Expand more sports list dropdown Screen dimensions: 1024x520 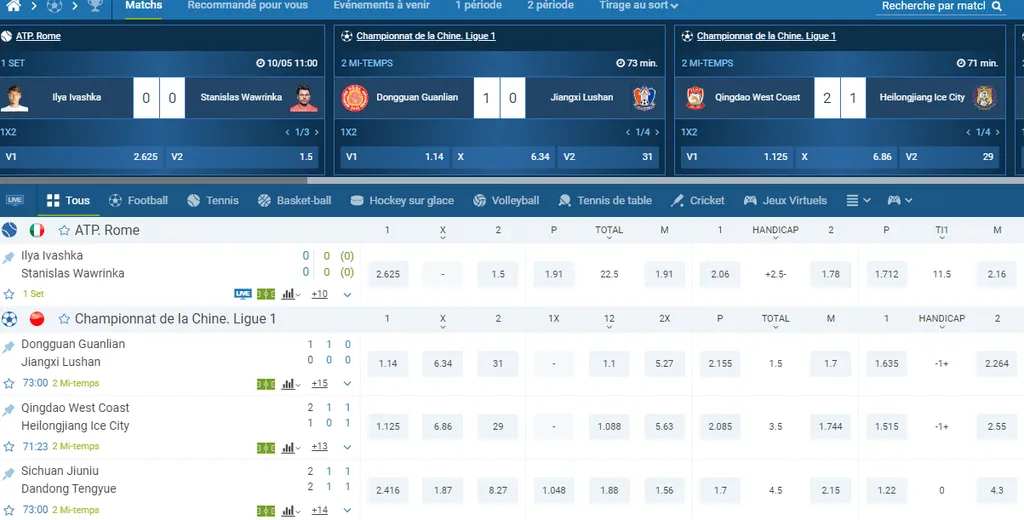pos(859,201)
